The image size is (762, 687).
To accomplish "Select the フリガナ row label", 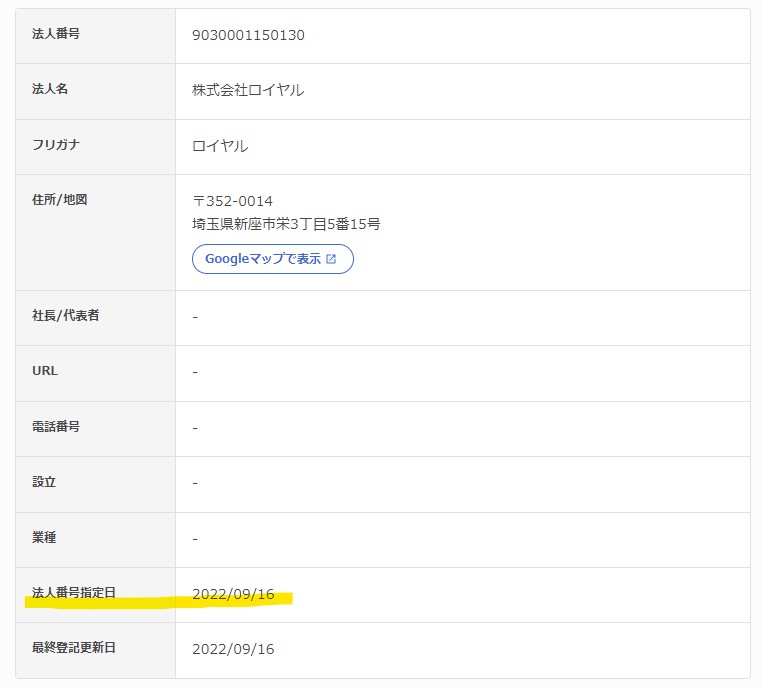I will [56, 145].
